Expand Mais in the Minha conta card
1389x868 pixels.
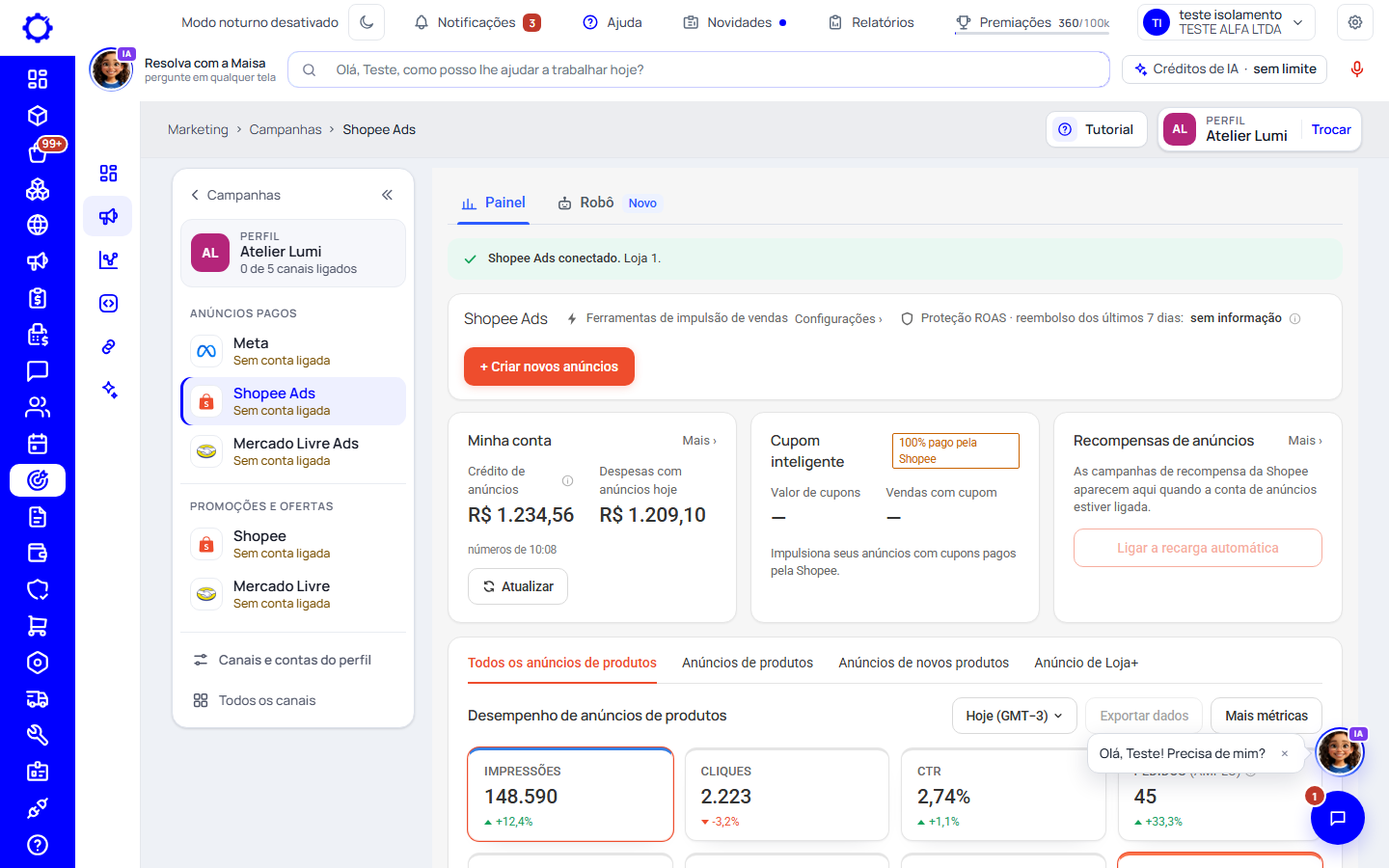click(x=699, y=441)
